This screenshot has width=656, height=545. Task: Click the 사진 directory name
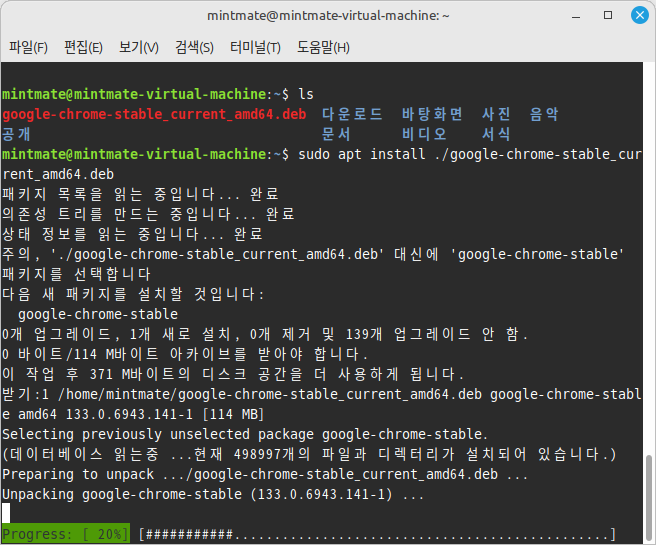click(496, 114)
